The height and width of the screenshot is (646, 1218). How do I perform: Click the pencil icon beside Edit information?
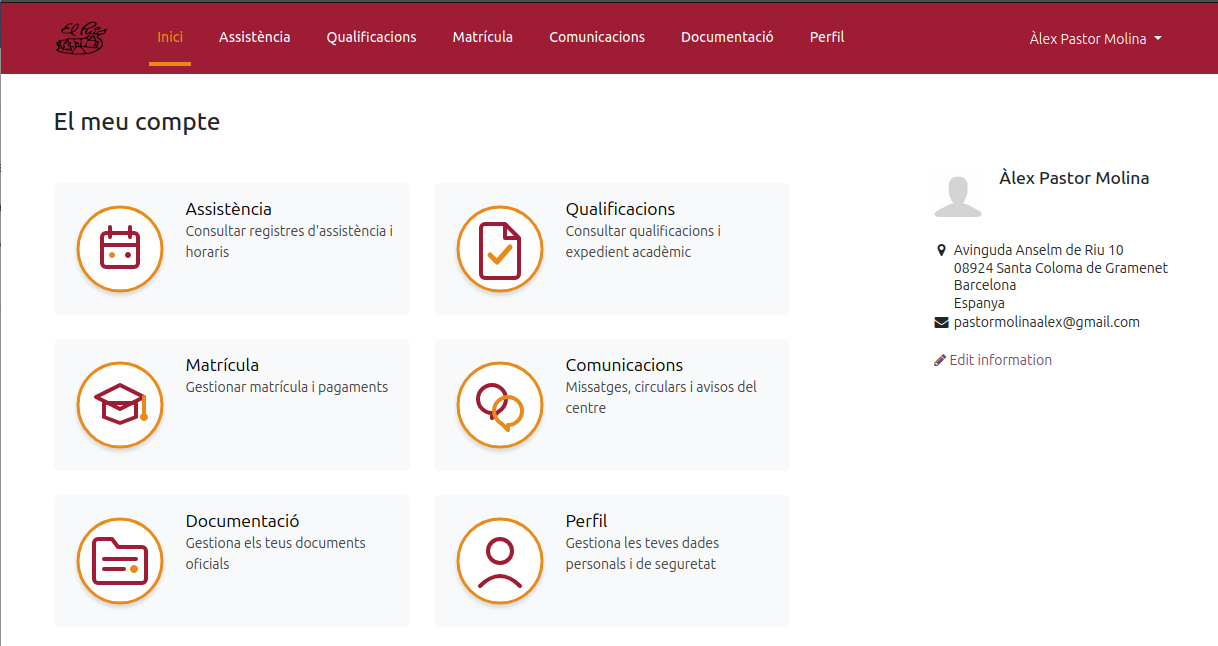point(940,360)
